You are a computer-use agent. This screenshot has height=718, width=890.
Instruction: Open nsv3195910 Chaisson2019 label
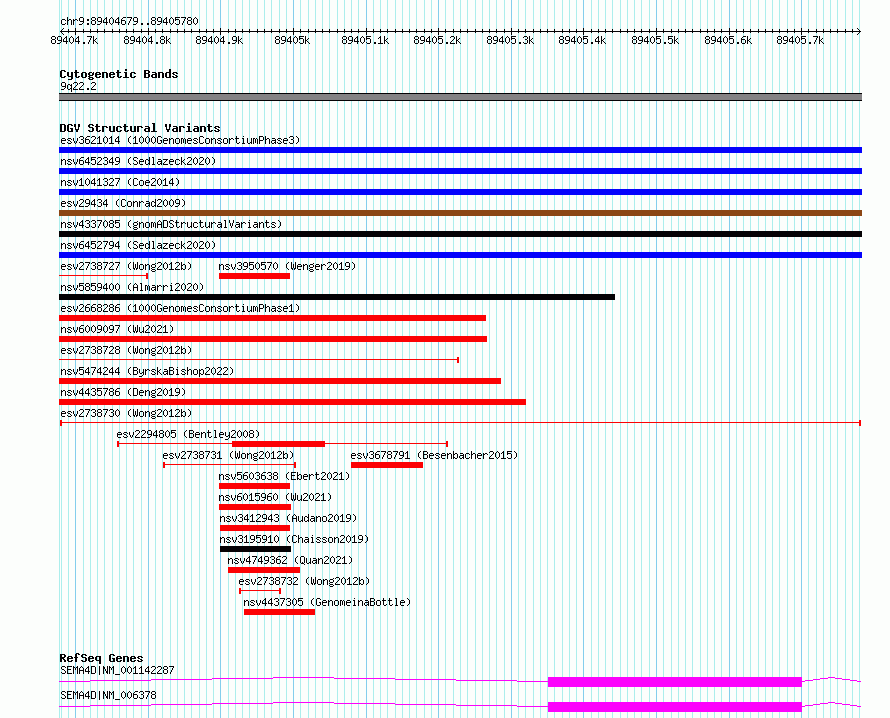click(294, 539)
